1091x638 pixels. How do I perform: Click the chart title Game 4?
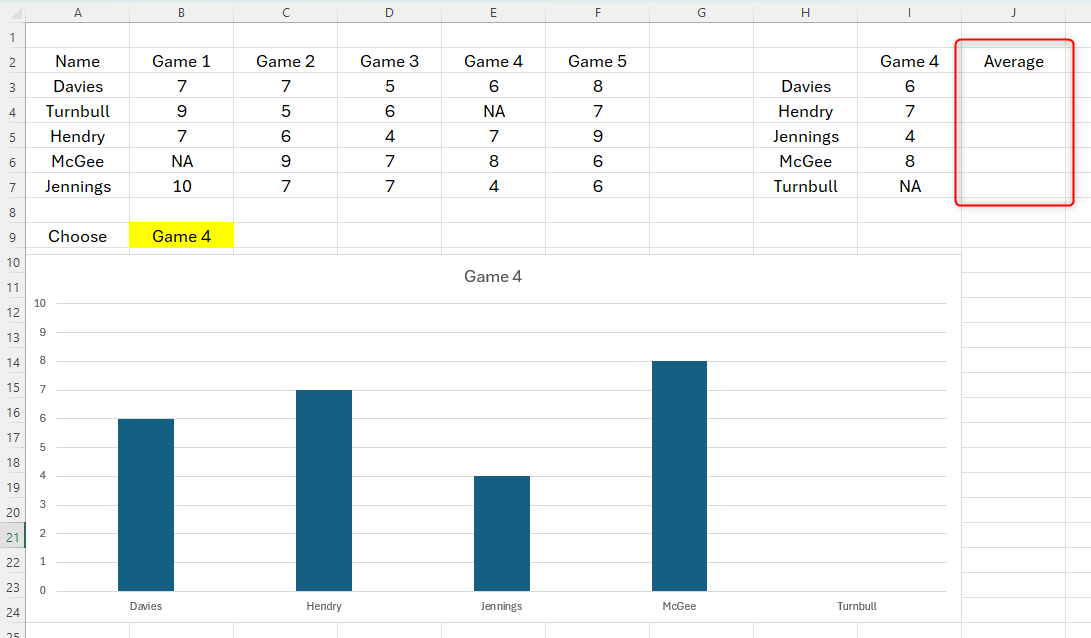click(x=493, y=276)
